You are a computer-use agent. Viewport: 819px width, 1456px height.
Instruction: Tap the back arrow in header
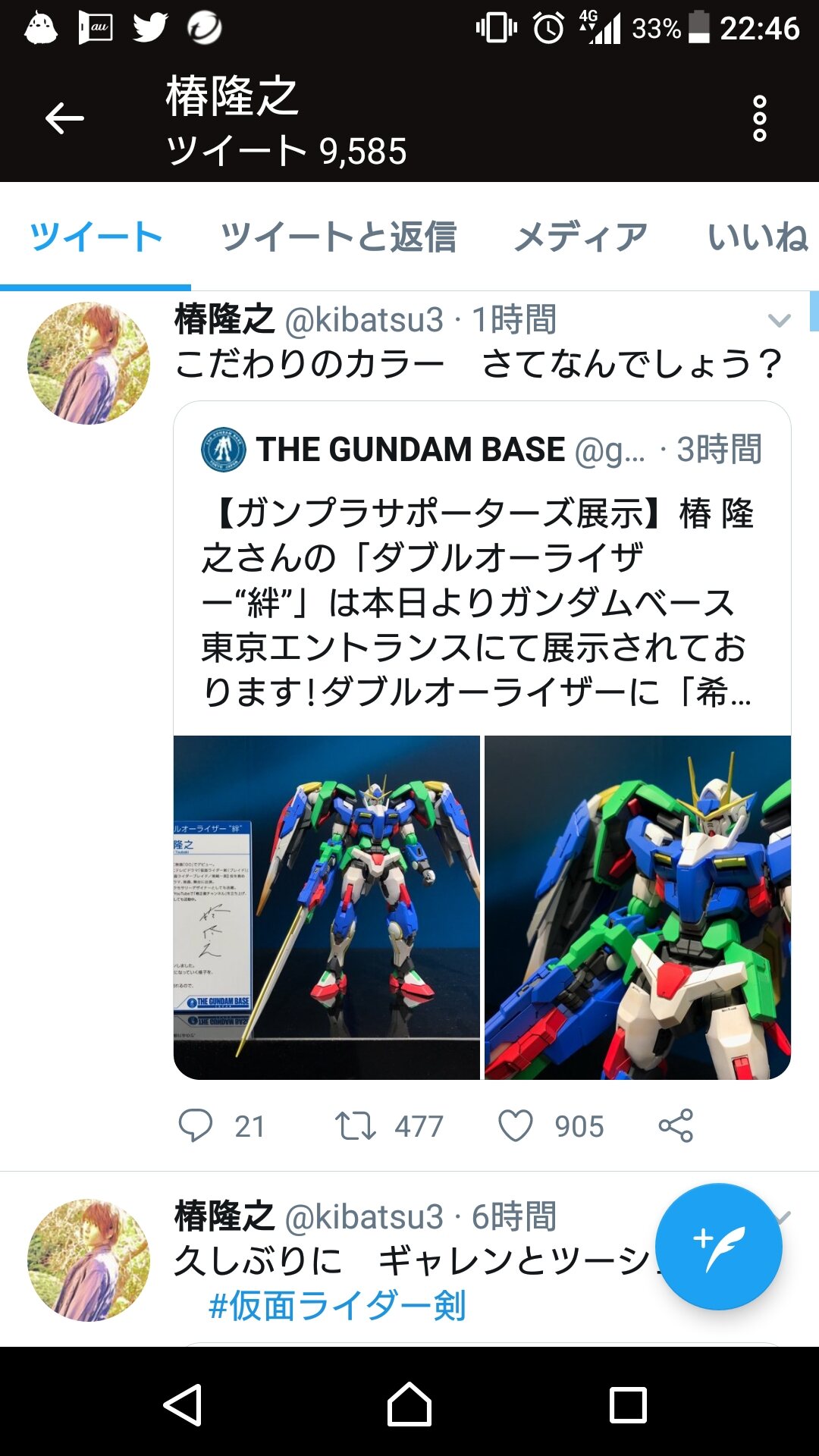click(64, 119)
